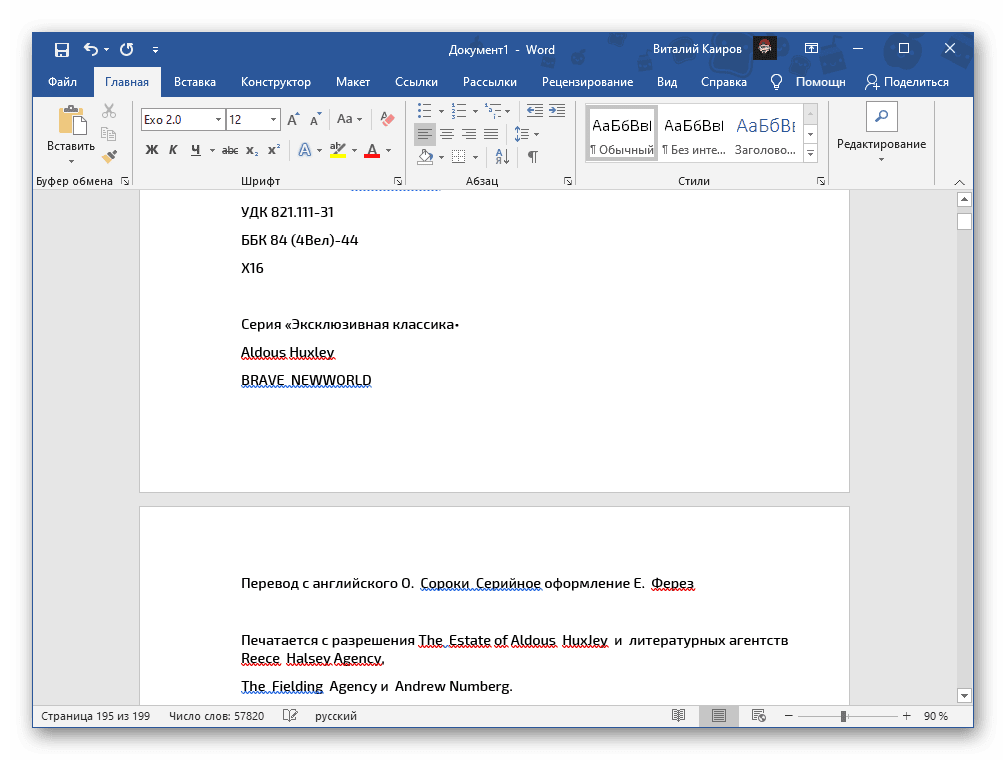The width and height of the screenshot is (1006, 760).
Task: Toggle italic К formatting
Action: coord(173,150)
